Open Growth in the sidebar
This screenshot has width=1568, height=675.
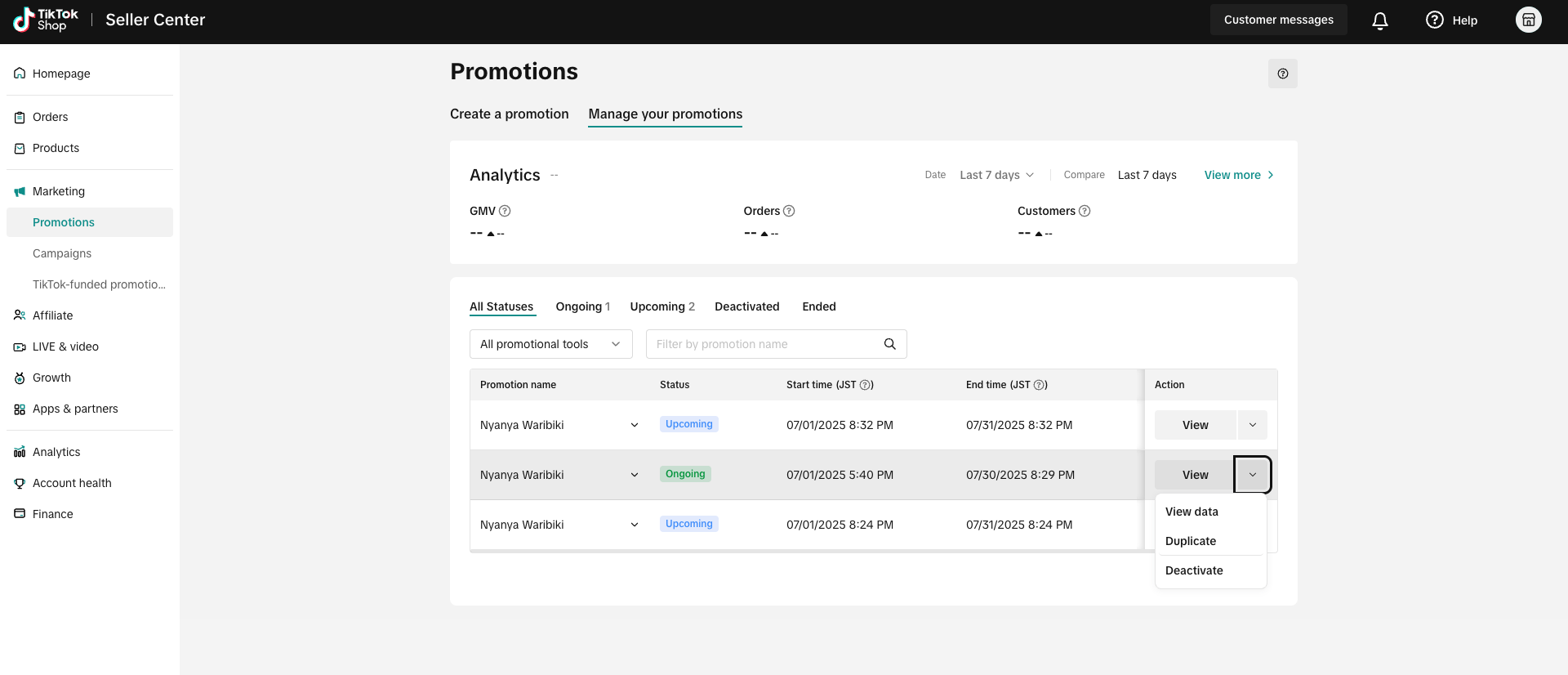pyautogui.click(x=90, y=378)
